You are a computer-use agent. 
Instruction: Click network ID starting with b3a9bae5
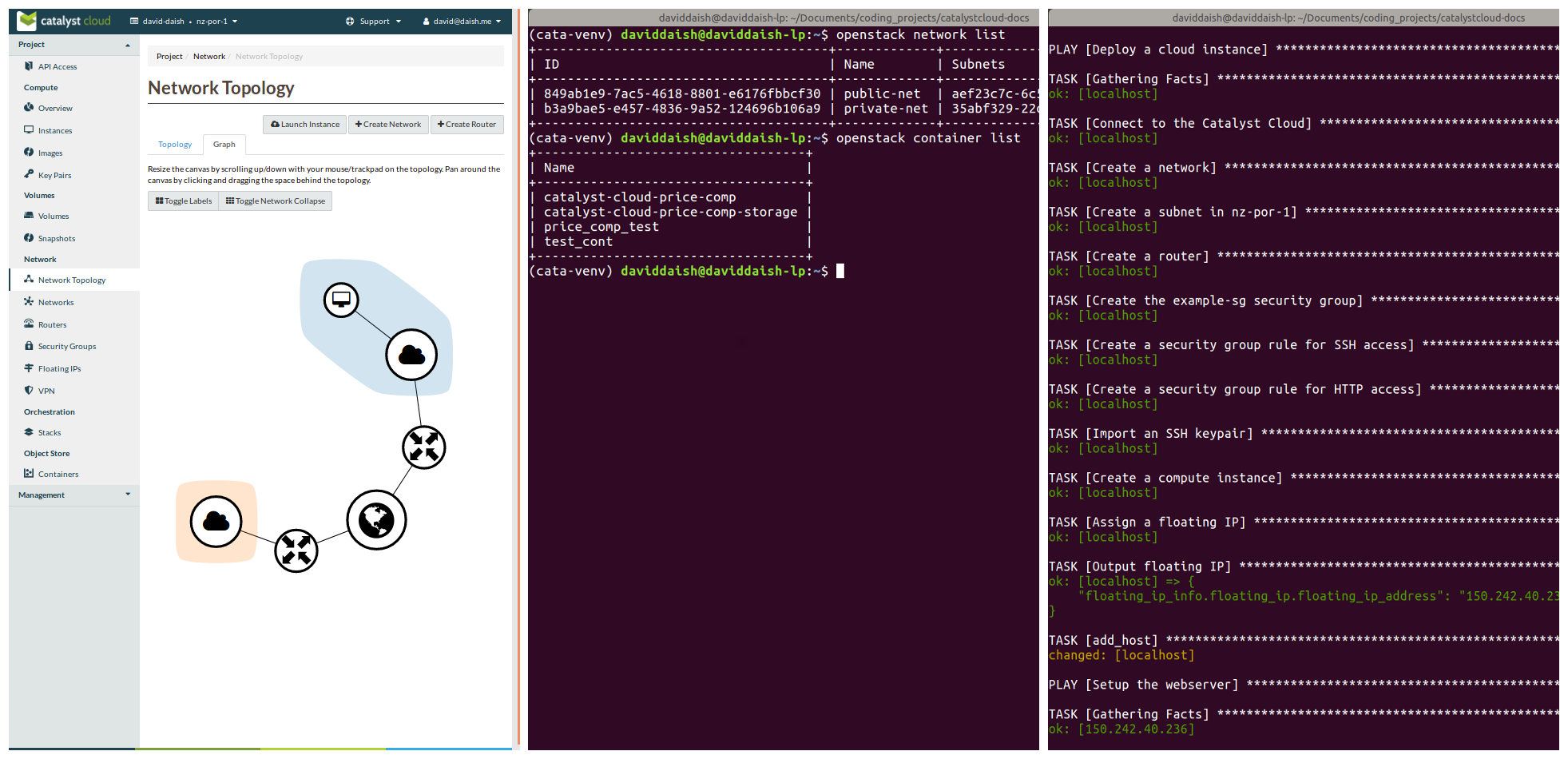pyautogui.click(x=682, y=109)
